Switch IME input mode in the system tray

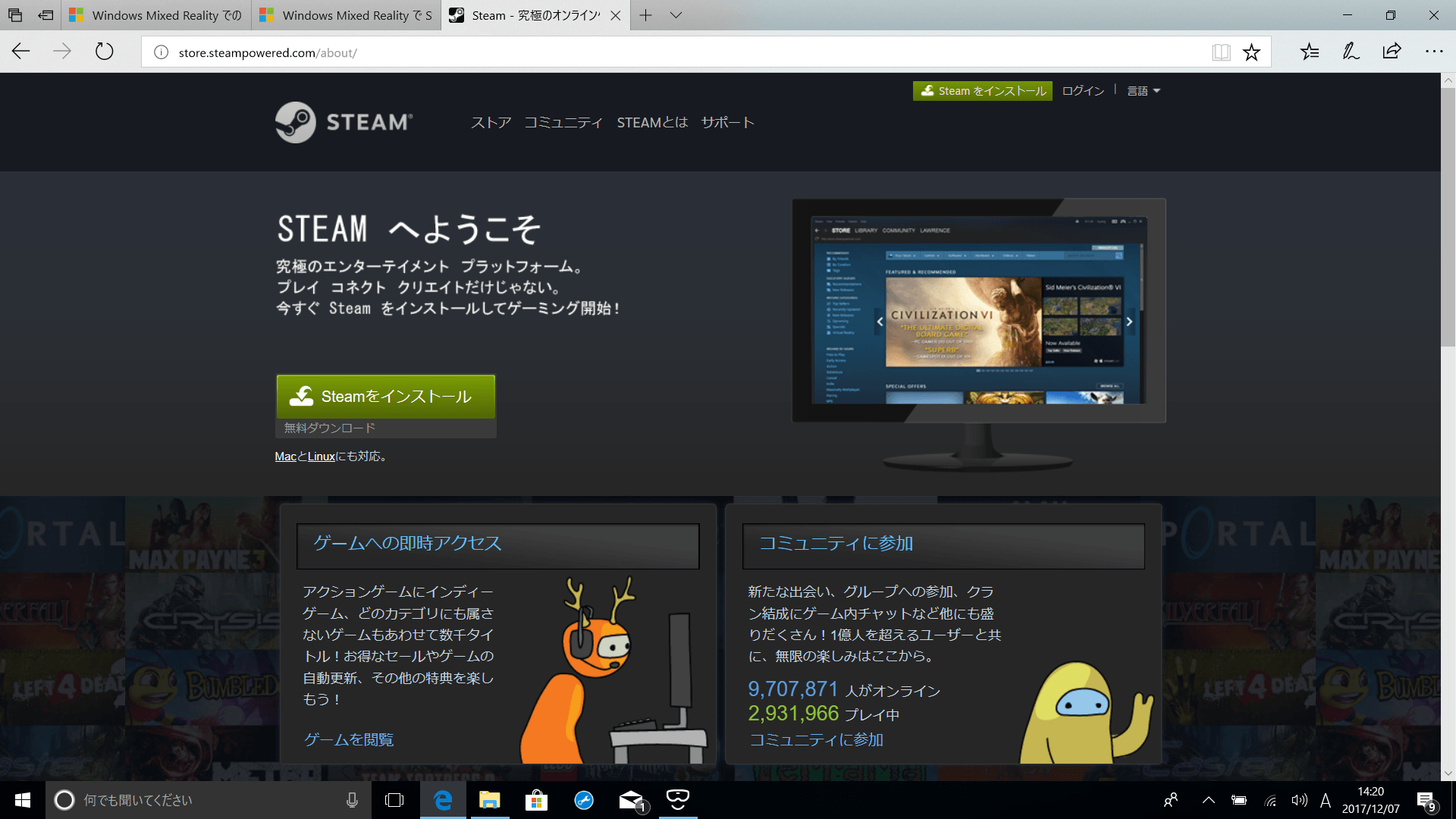(1326, 800)
